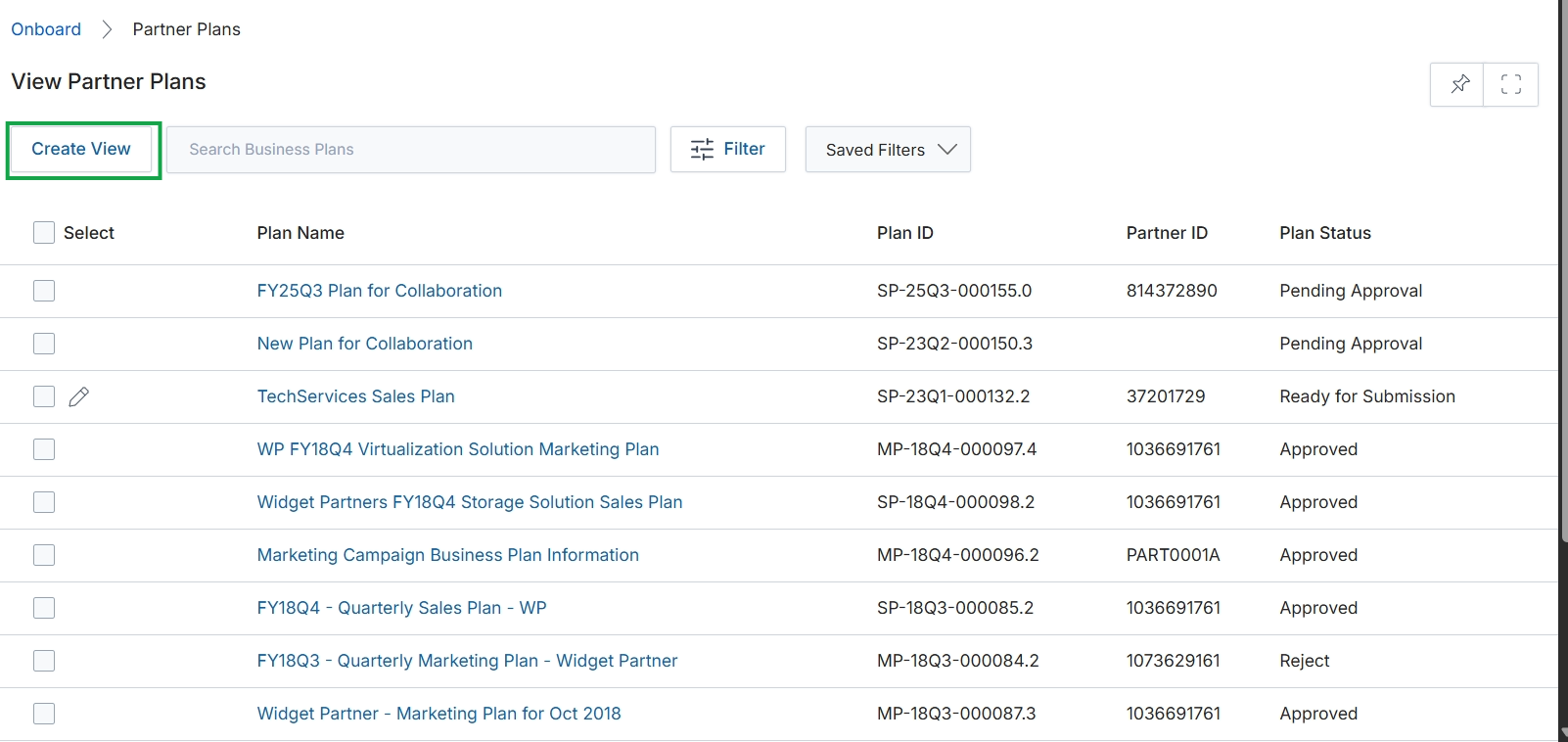Open Widget Partner Marketing Plan for Oct 2018
The image size is (1568, 742).
tap(439, 714)
